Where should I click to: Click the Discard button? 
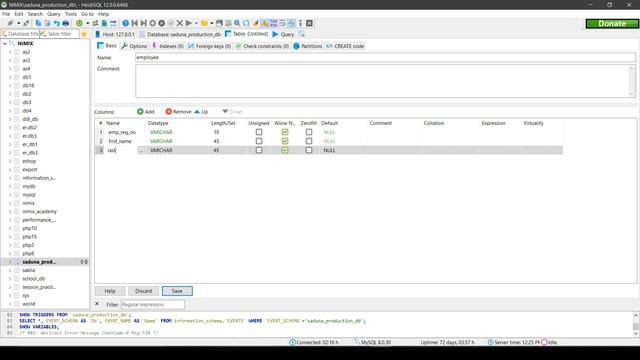click(x=143, y=291)
